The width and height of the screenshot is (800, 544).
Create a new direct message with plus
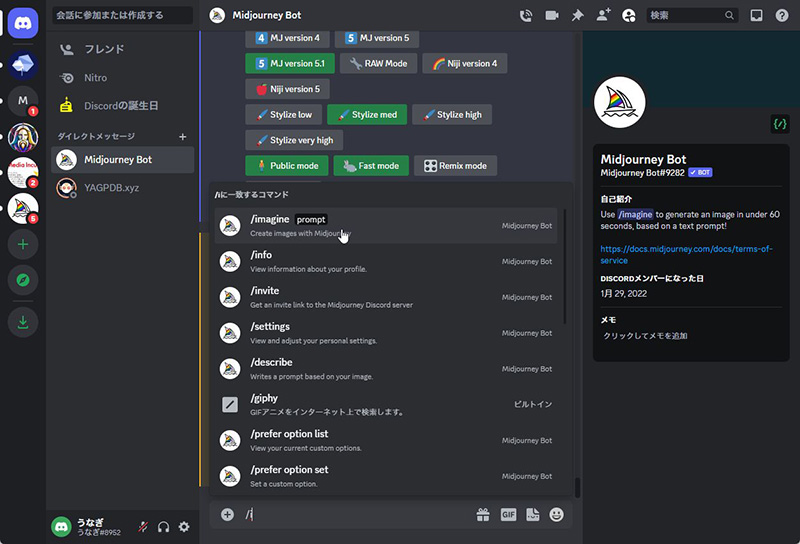pyautogui.click(x=182, y=136)
